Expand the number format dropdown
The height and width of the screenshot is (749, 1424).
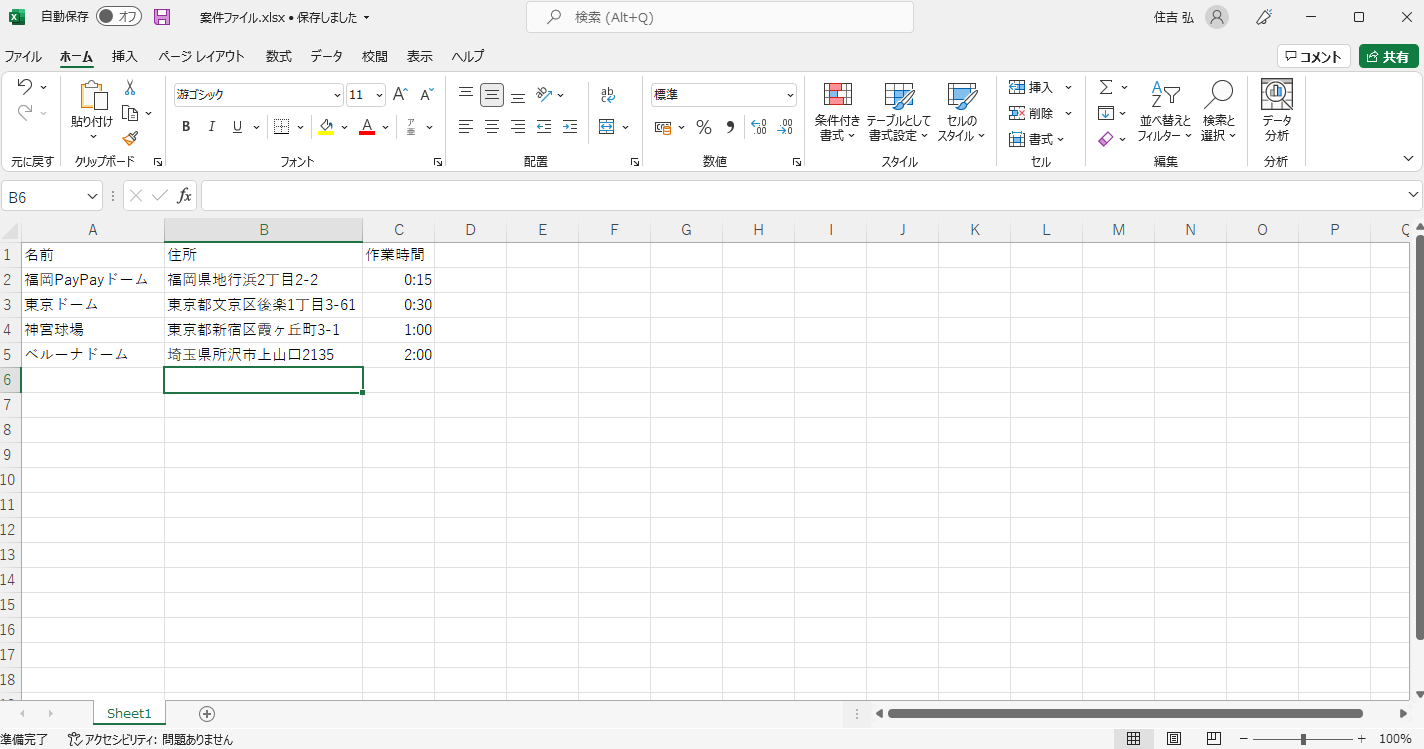[x=790, y=95]
